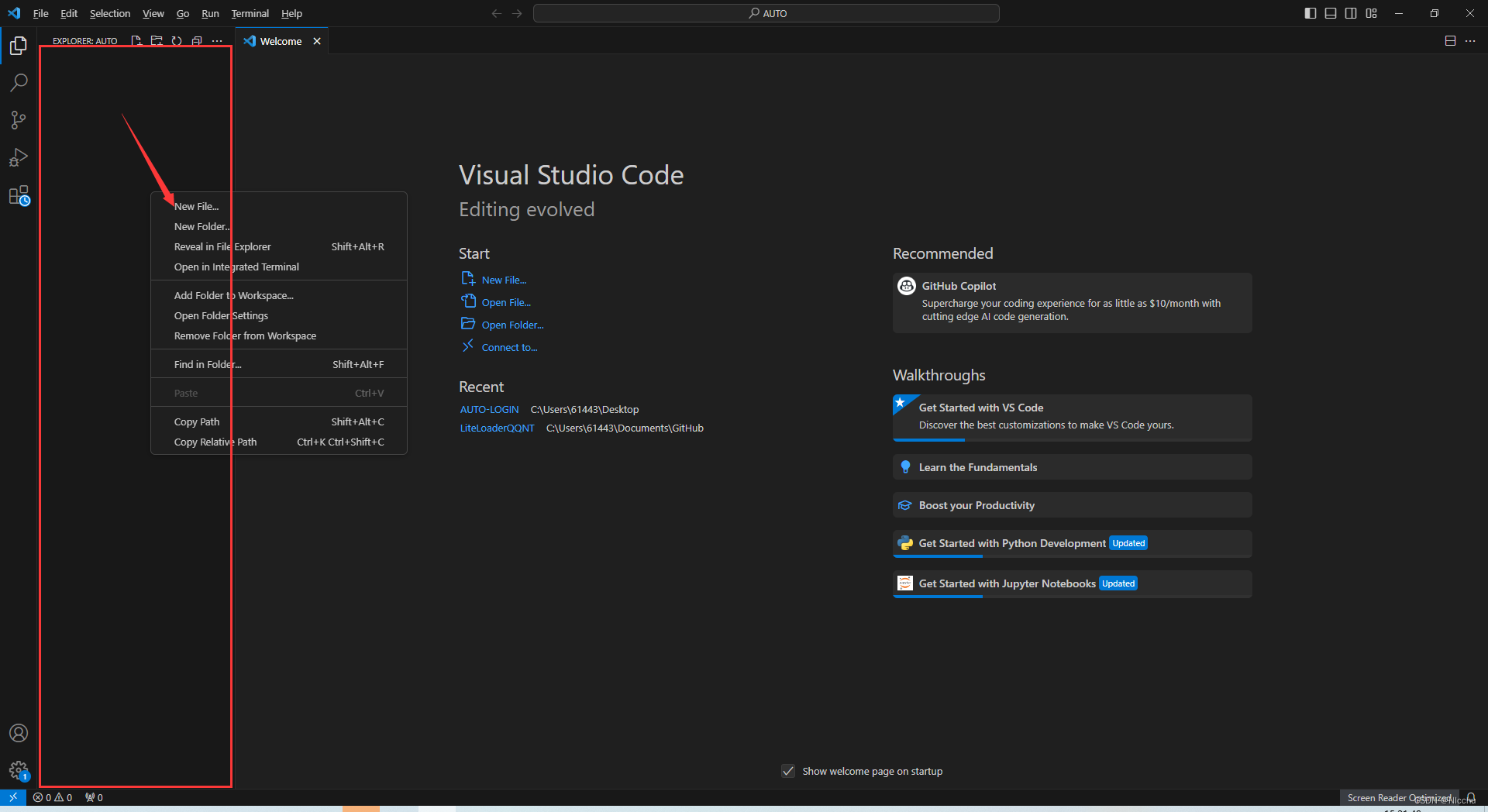1488x812 pixels.
Task: Select Remove Folder from Workspace
Action: [279, 335]
